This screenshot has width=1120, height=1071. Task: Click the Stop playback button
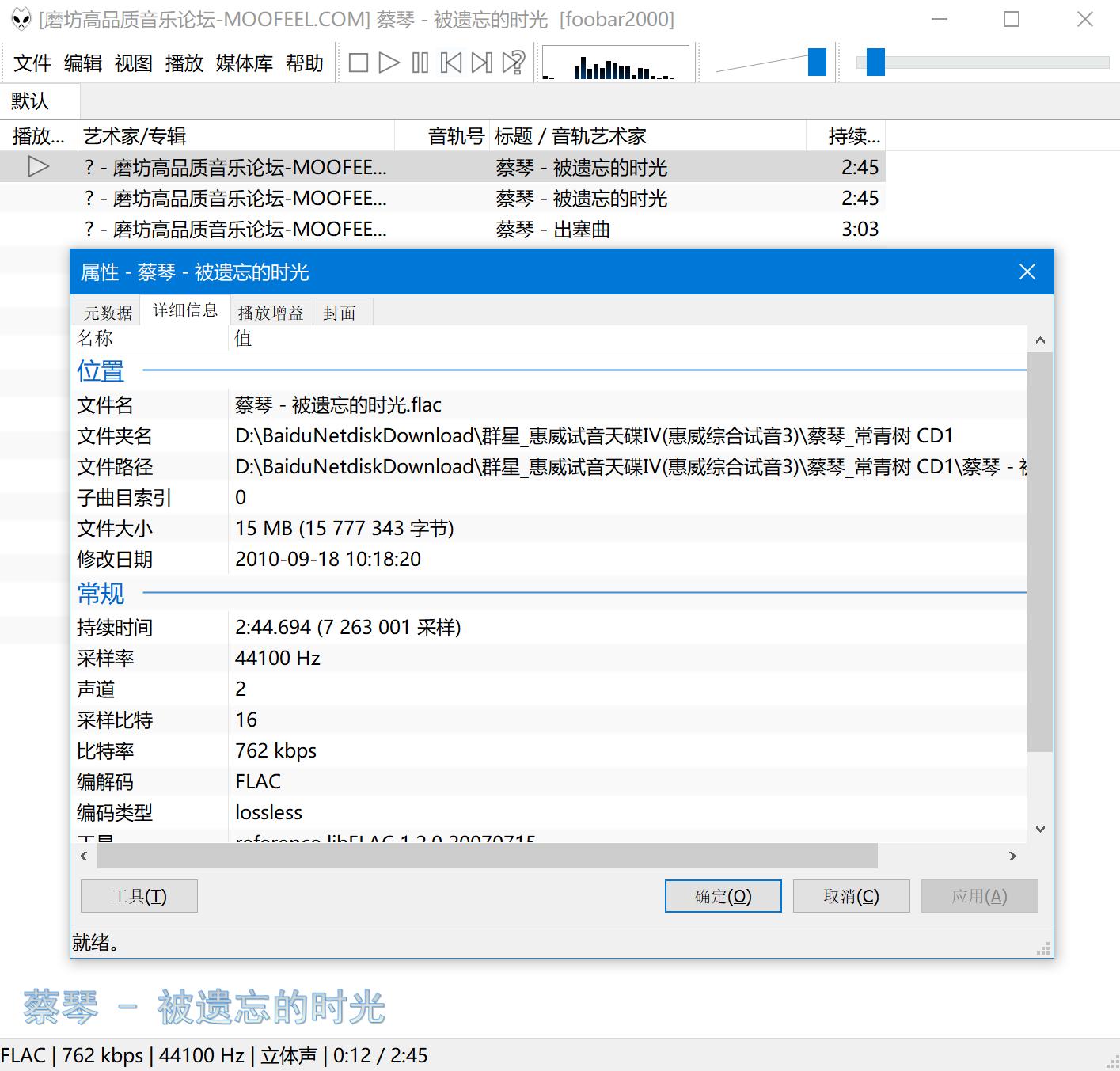(359, 63)
